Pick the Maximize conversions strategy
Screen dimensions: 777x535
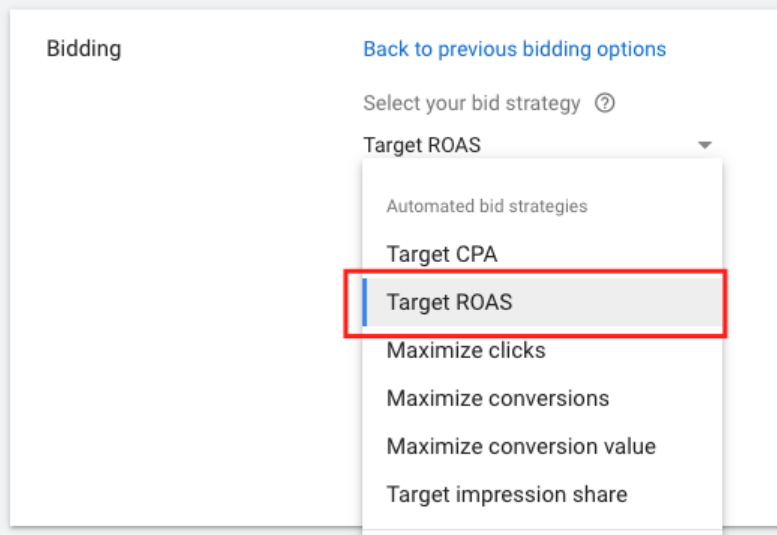[497, 398]
